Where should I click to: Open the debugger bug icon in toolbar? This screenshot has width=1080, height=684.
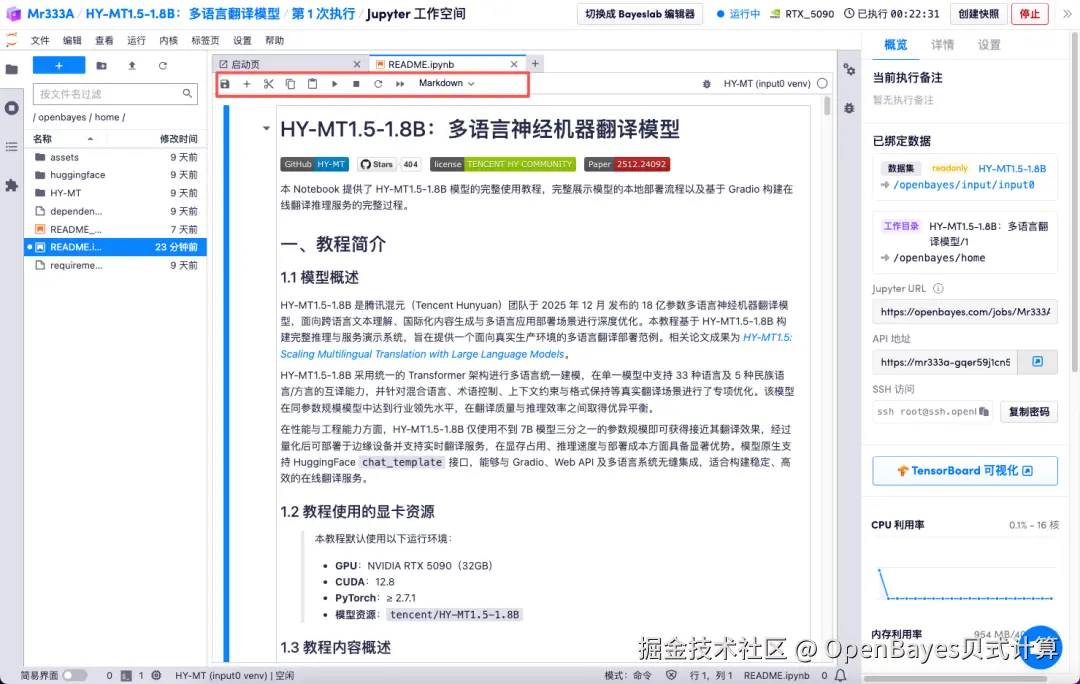pos(707,84)
